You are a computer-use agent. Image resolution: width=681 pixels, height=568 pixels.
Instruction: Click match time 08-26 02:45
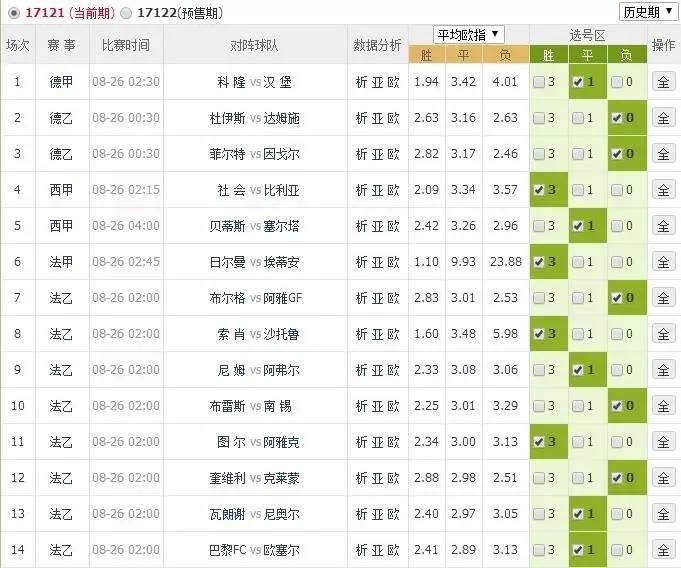(x=126, y=262)
